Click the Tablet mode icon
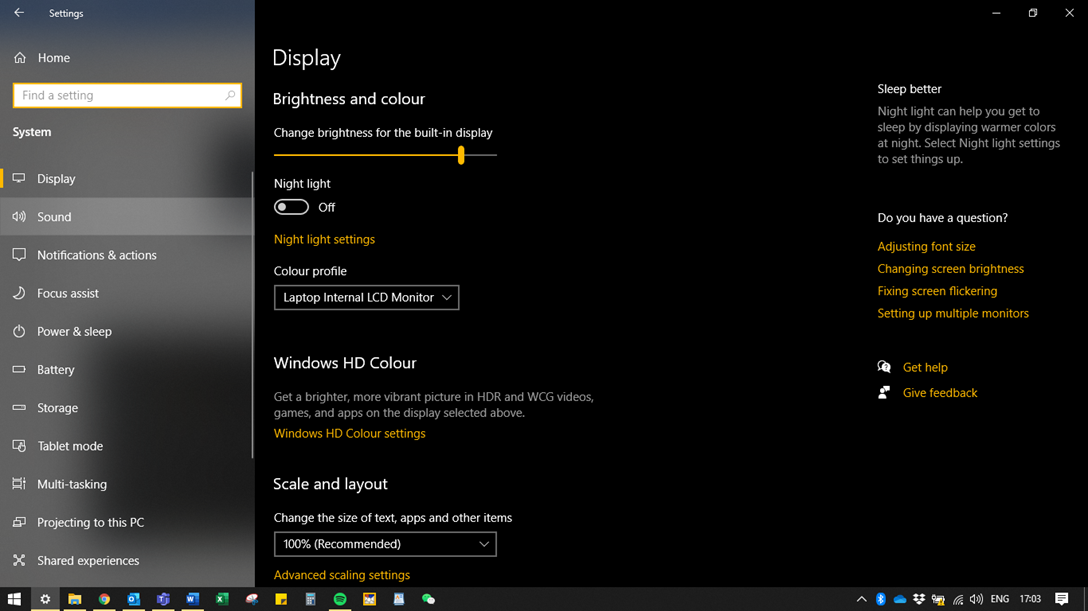This screenshot has height=611, width=1088. point(19,446)
